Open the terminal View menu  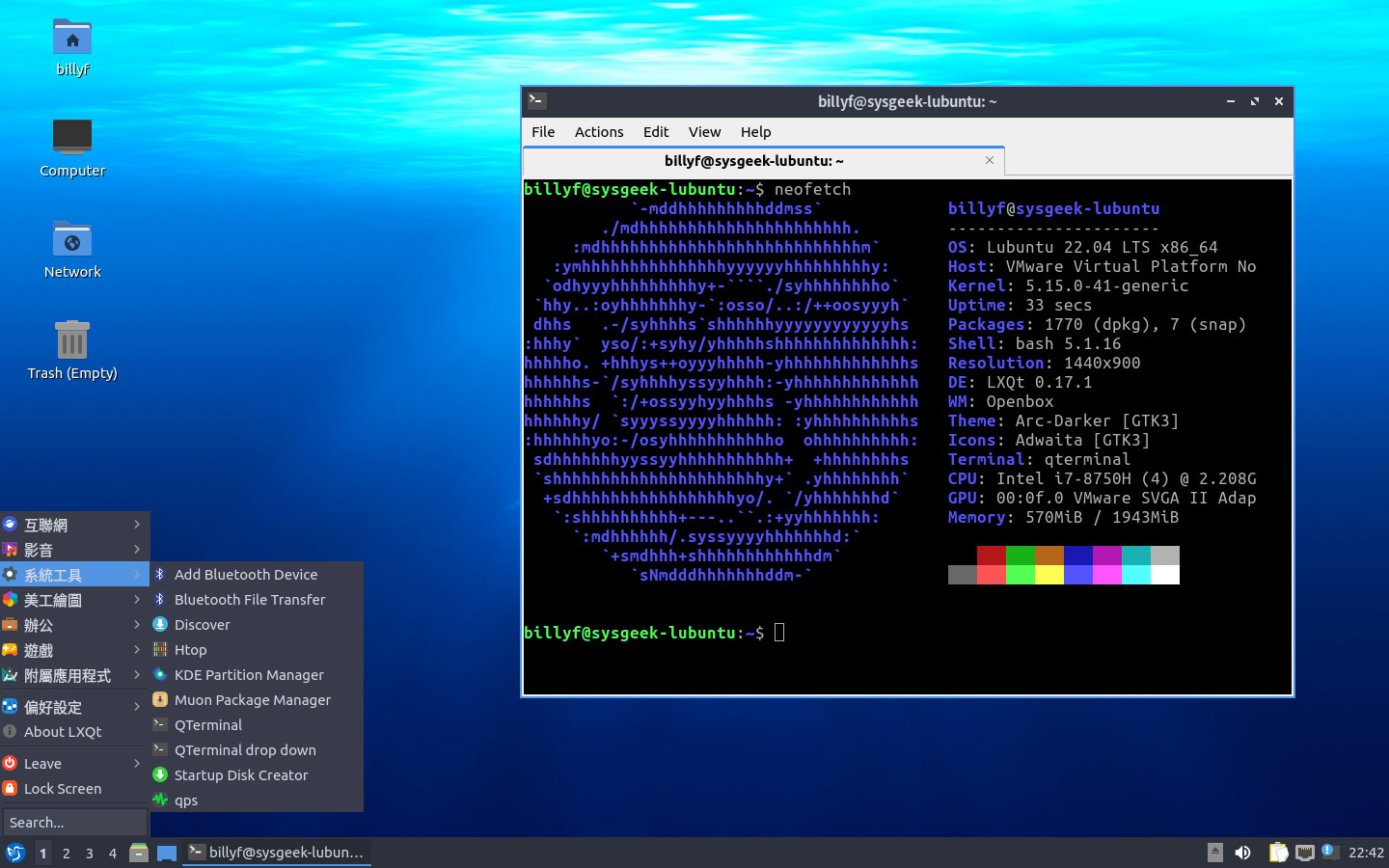tap(704, 131)
